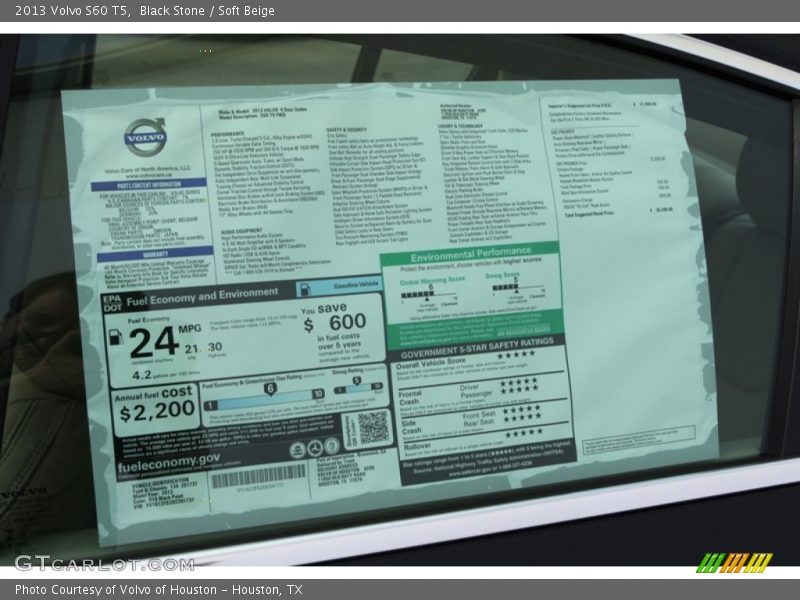This screenshot has height=600, width=800.
Task: Click the barcode below fueleconomy.gov
Action: pyautogui.click(x=258, y=477)
